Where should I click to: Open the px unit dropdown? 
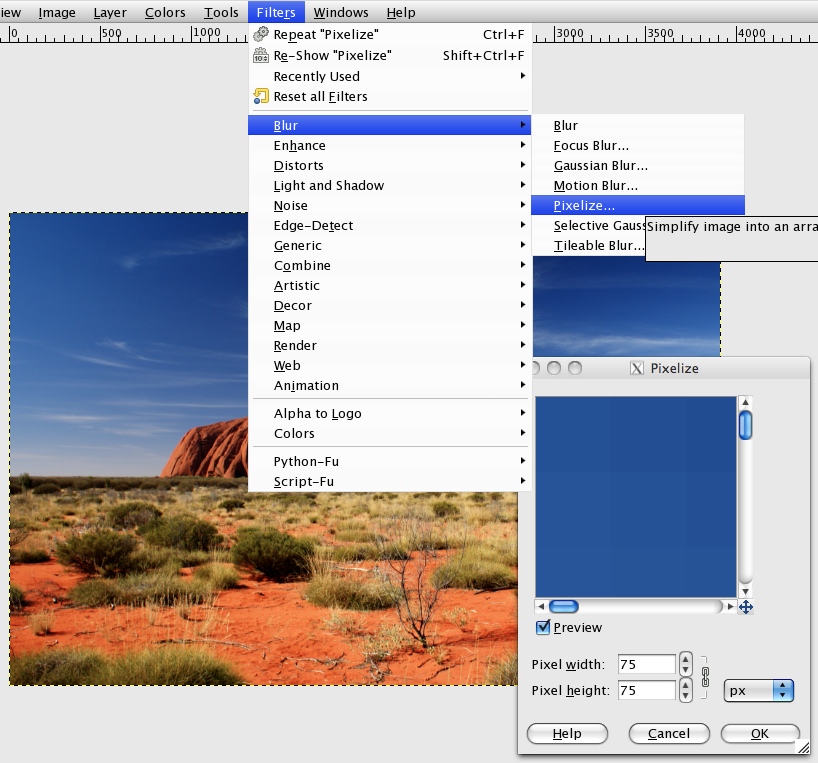pos(759,691)
